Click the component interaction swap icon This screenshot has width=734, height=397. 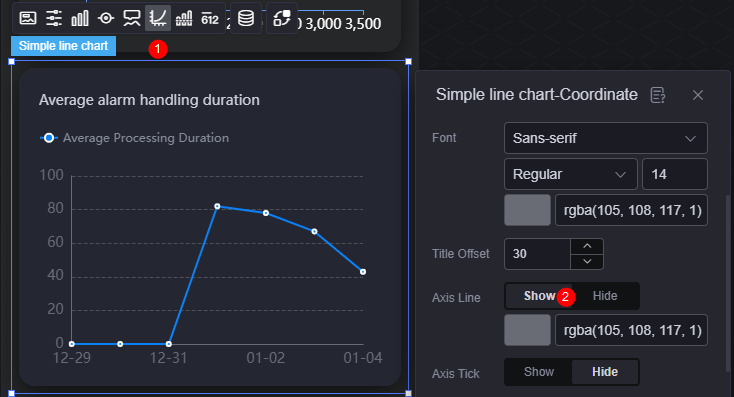point(281,18)
